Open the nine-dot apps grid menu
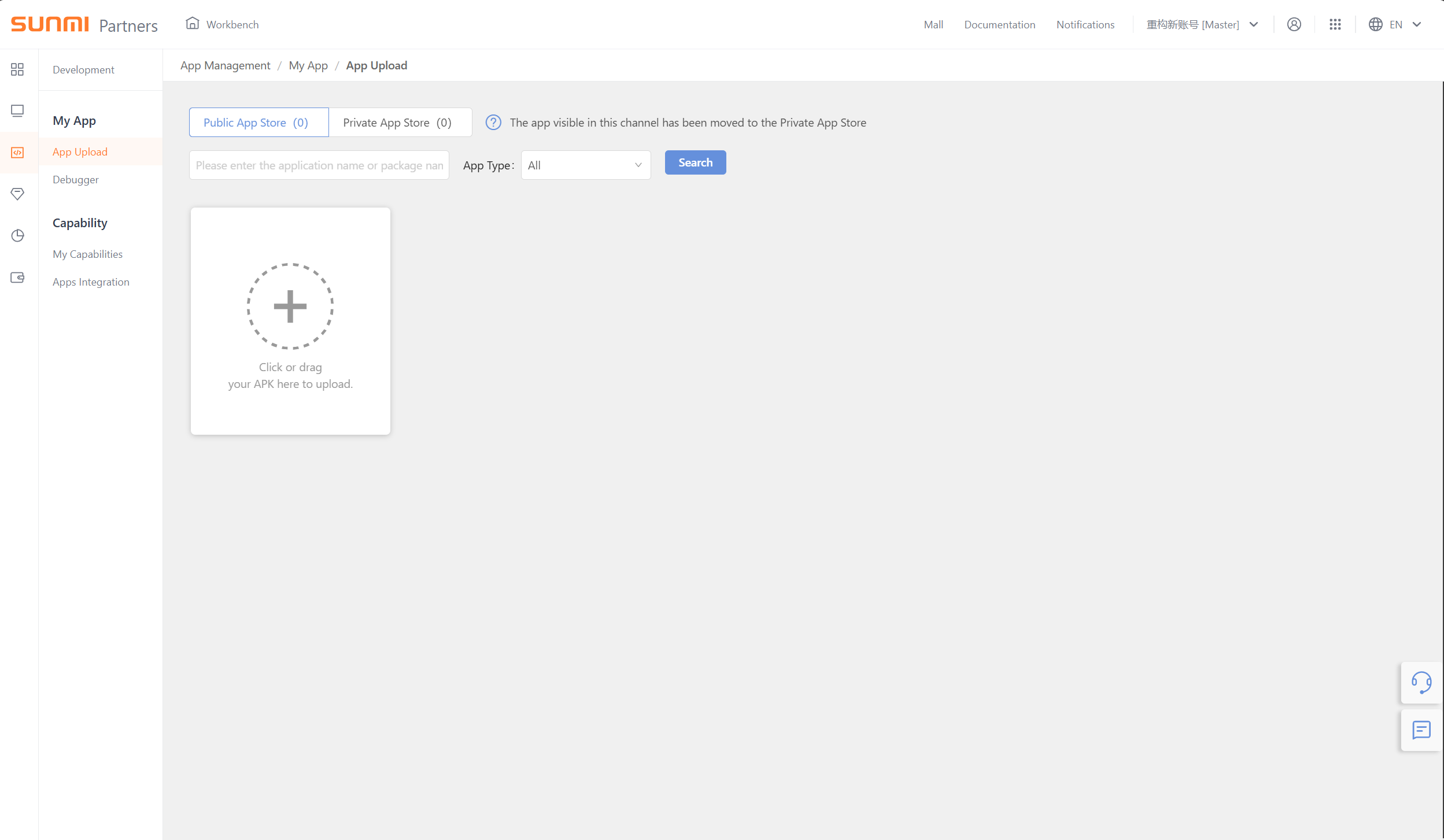 click(x=1335, y=24)
